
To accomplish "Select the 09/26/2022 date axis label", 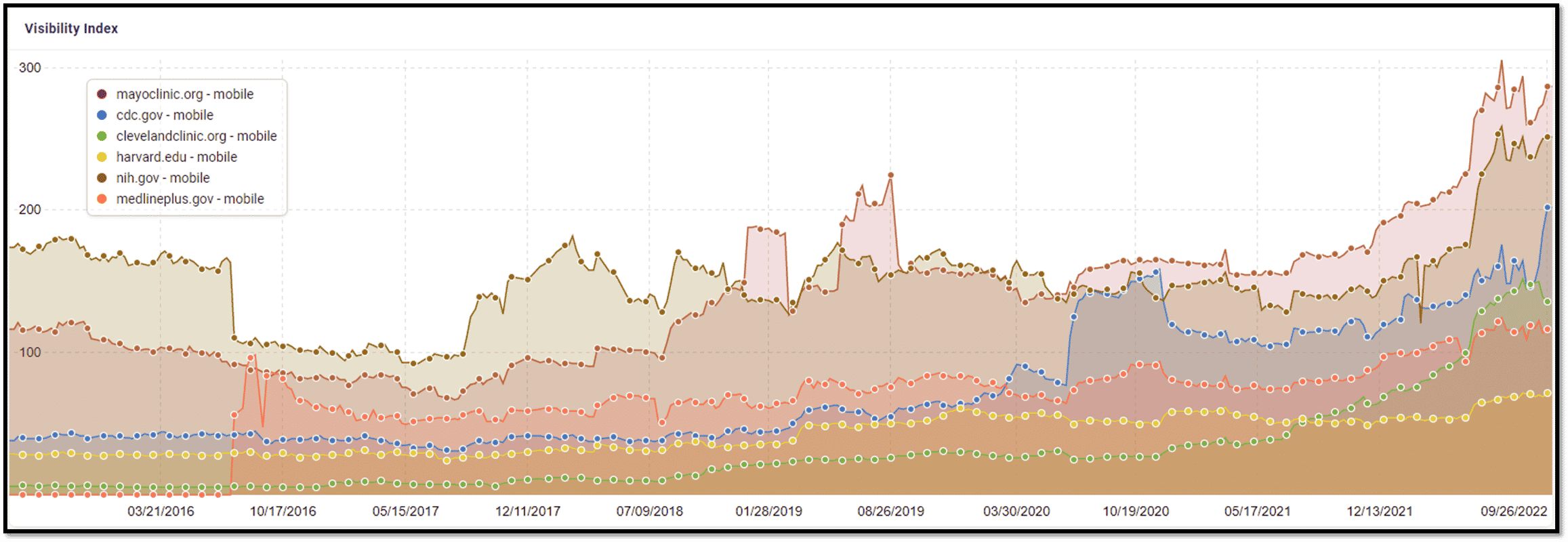I will tap(1514, 512).
